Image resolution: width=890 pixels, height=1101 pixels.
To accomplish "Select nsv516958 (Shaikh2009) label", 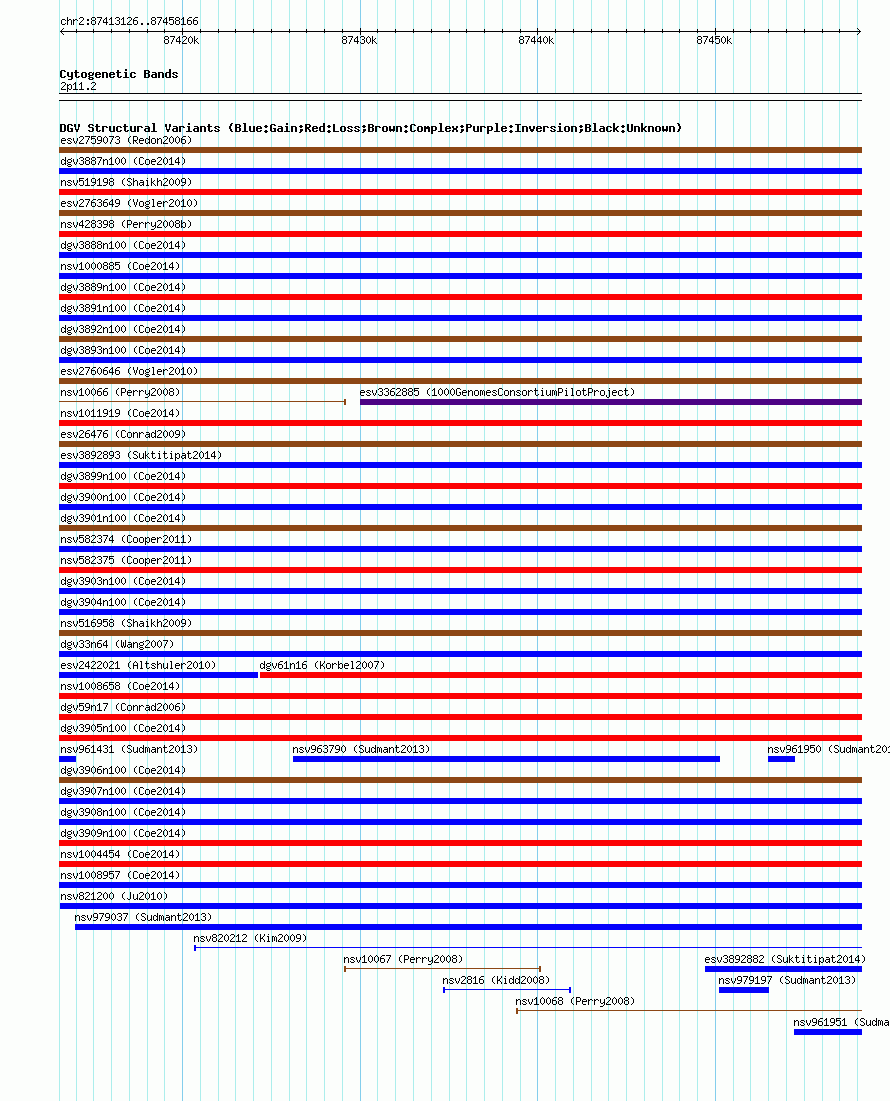I will [126, 625].
